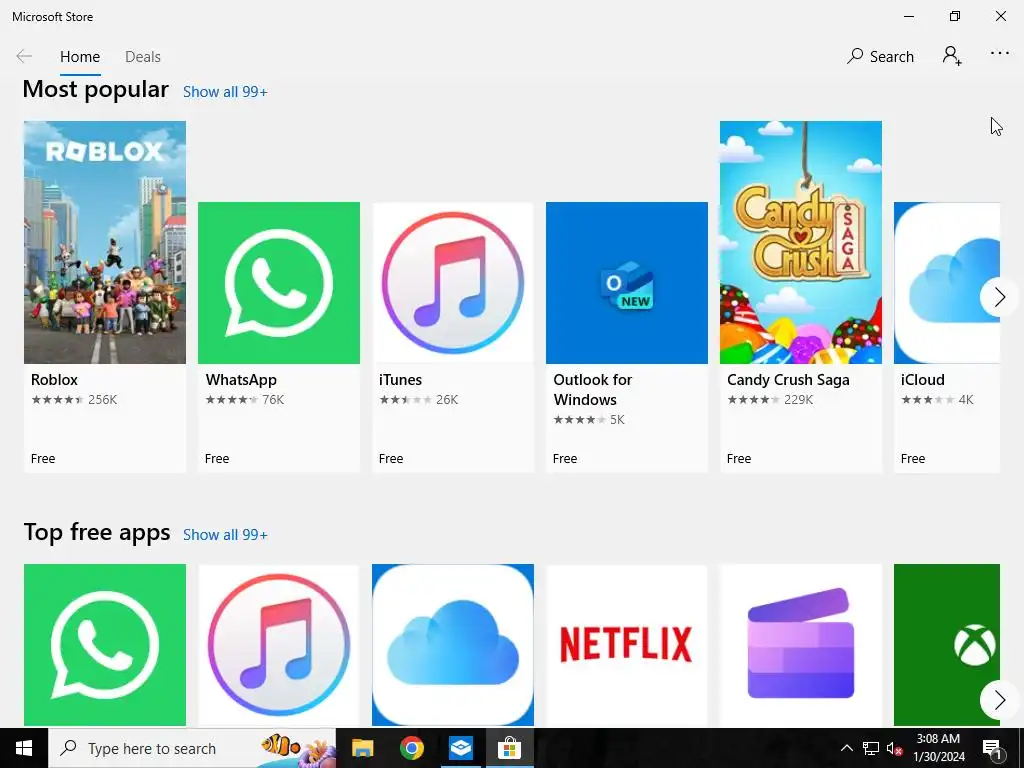Click the iCloud title text
The height and width of the screenshot is (768, 1024).
(x=923, y=379)
